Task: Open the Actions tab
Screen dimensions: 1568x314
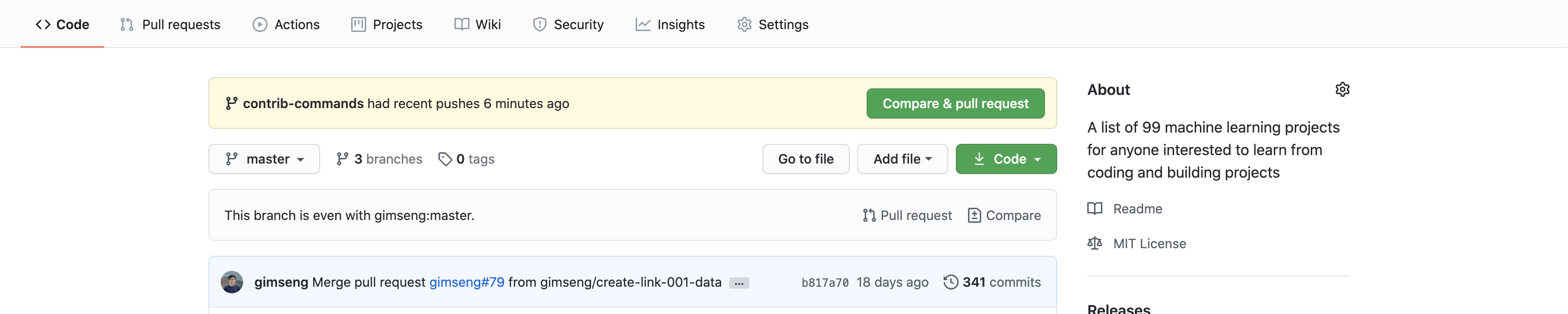Action: coord(286,24)
